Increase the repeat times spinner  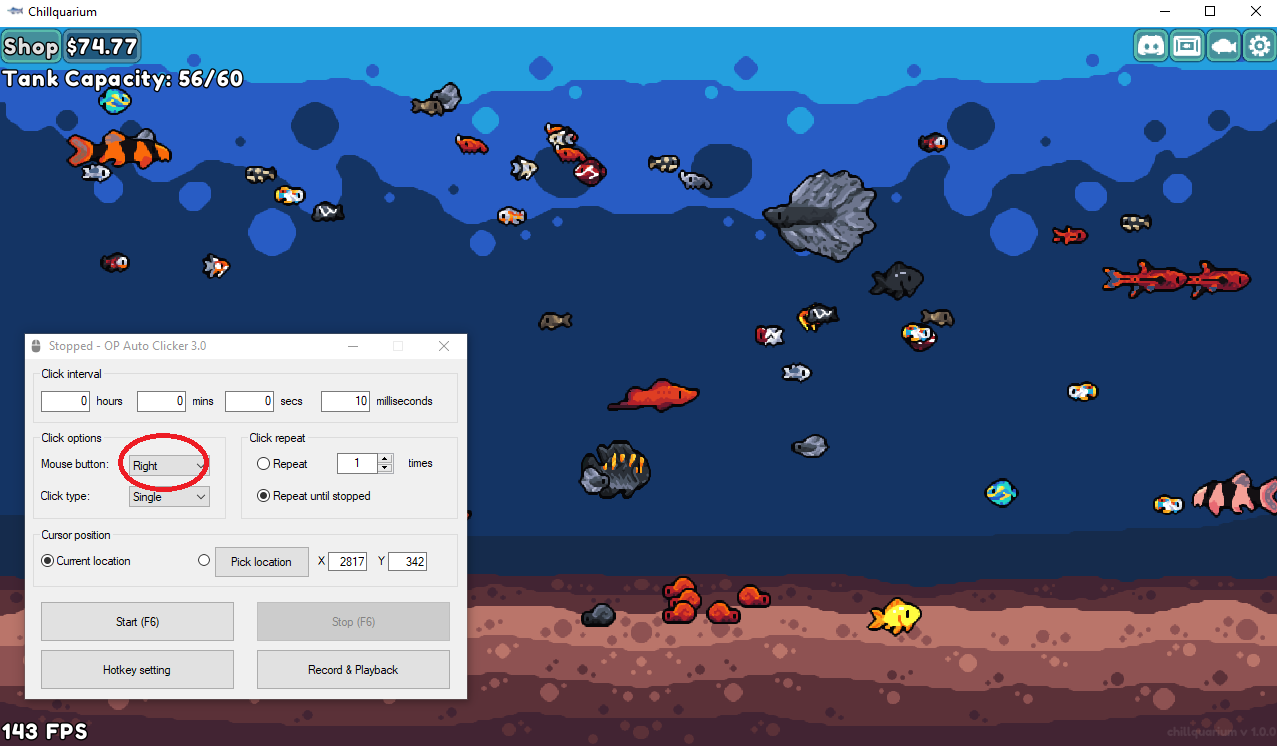(x=385, y=458)
